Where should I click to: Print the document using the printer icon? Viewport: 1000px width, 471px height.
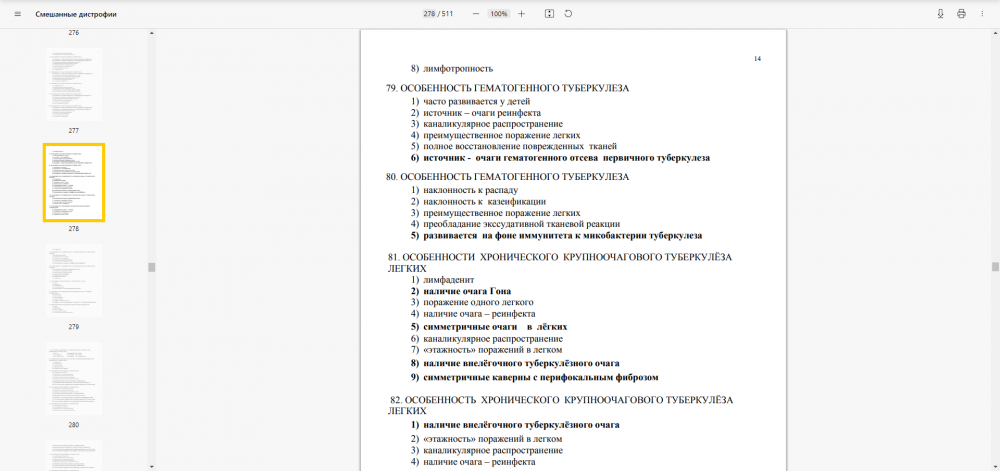961,14
